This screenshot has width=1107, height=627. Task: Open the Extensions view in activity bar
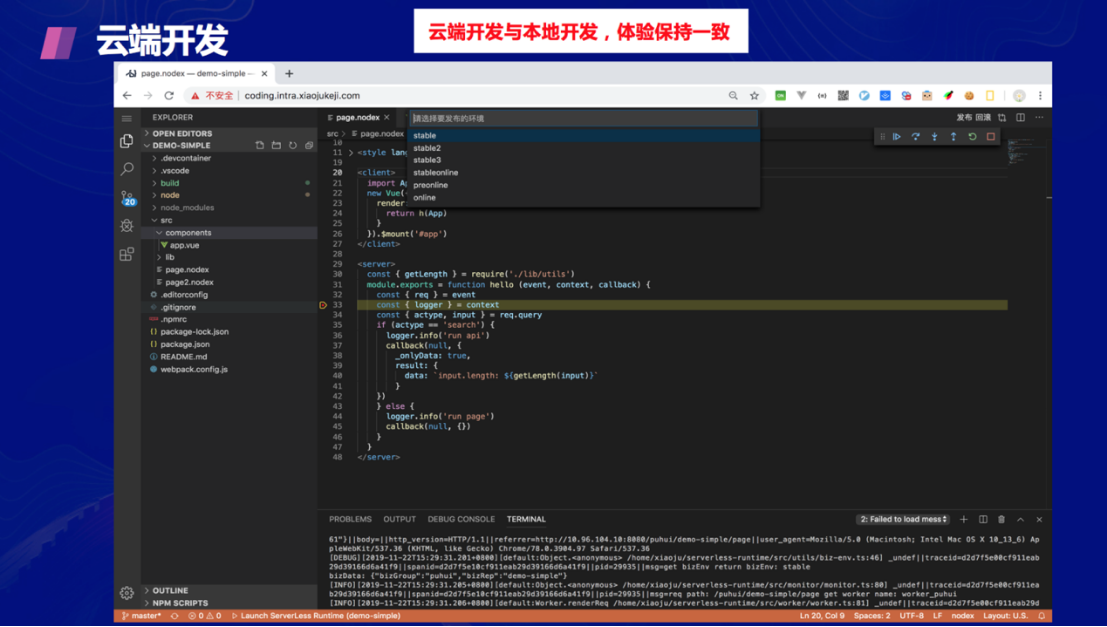tap(127, 254)
